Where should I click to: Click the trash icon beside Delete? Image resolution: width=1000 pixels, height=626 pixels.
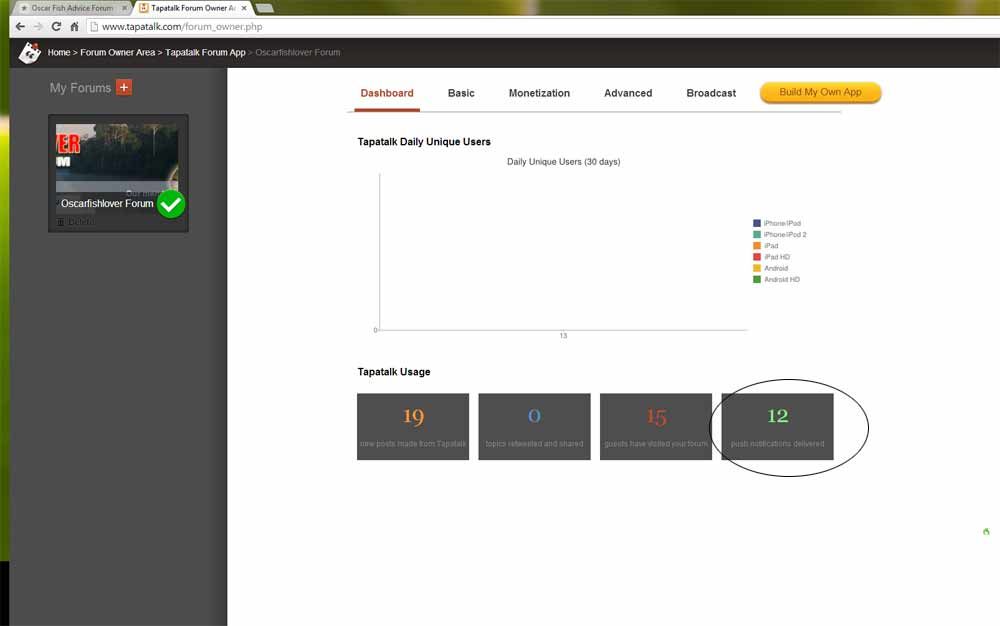(61, 222)
